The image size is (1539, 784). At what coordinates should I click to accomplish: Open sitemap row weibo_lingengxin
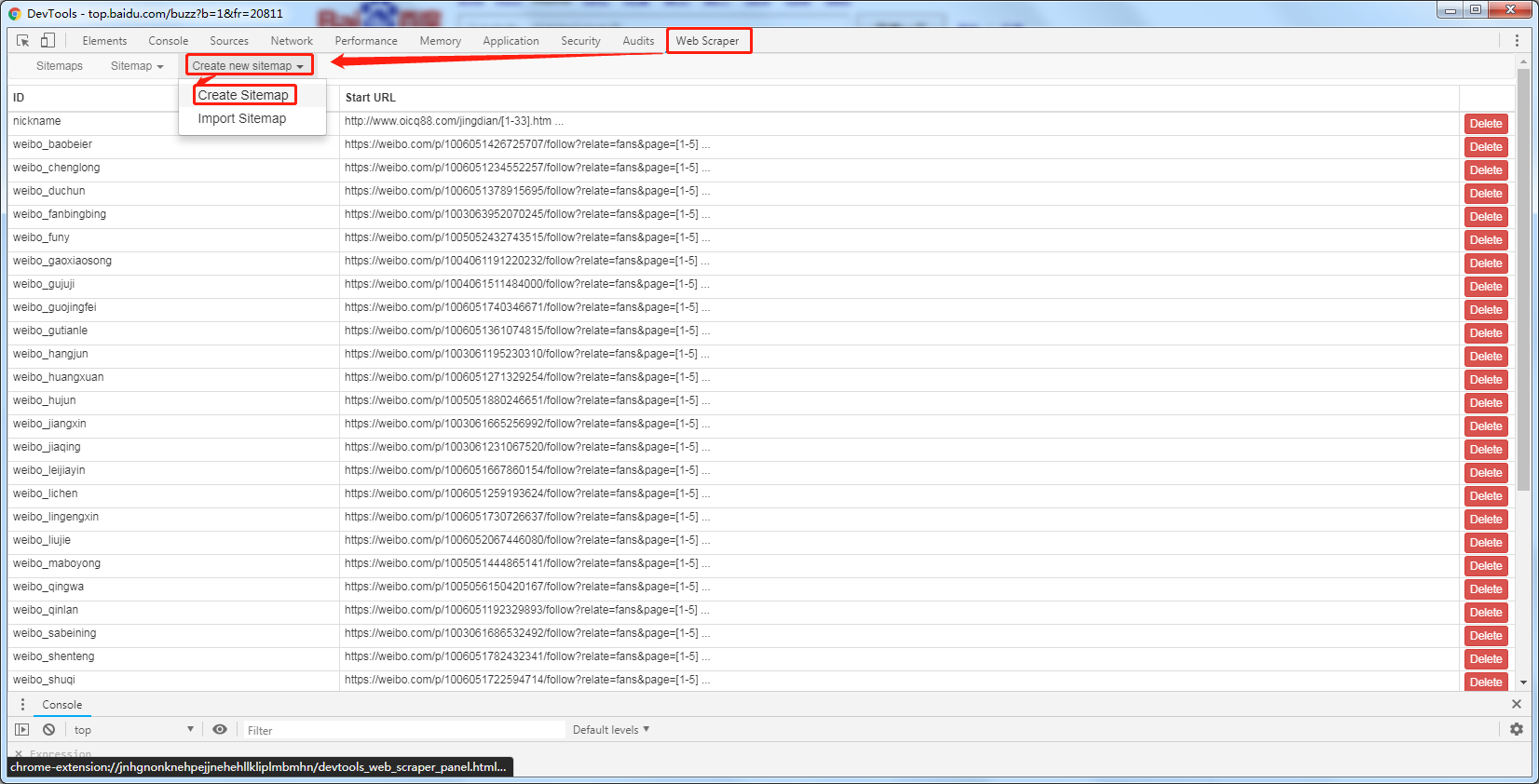(x=761, y=520)
